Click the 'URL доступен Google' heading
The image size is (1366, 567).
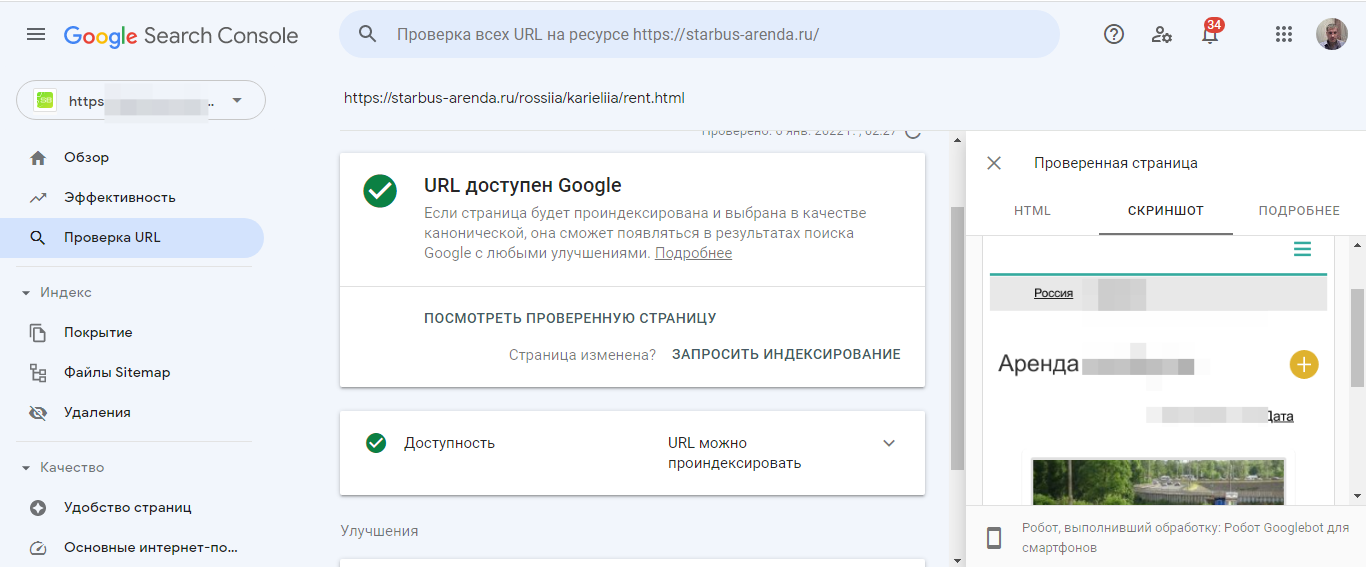click(523, 185)
